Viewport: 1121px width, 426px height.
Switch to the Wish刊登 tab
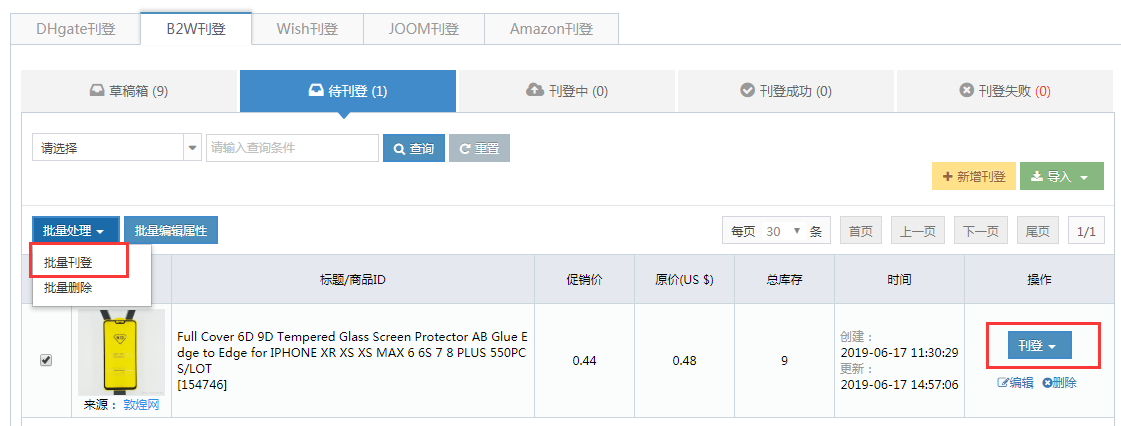[x=307, y=29]
